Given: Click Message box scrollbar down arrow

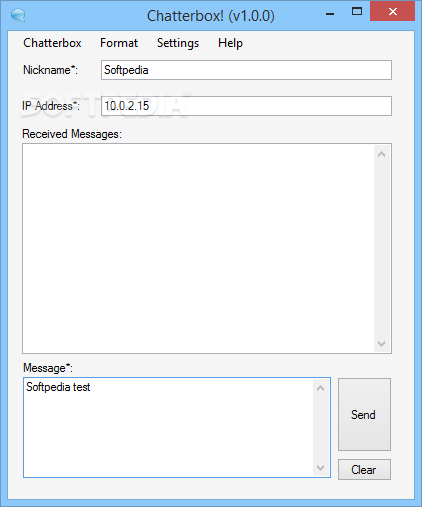Looking at the screenshot, I should [x=321, y=468].
